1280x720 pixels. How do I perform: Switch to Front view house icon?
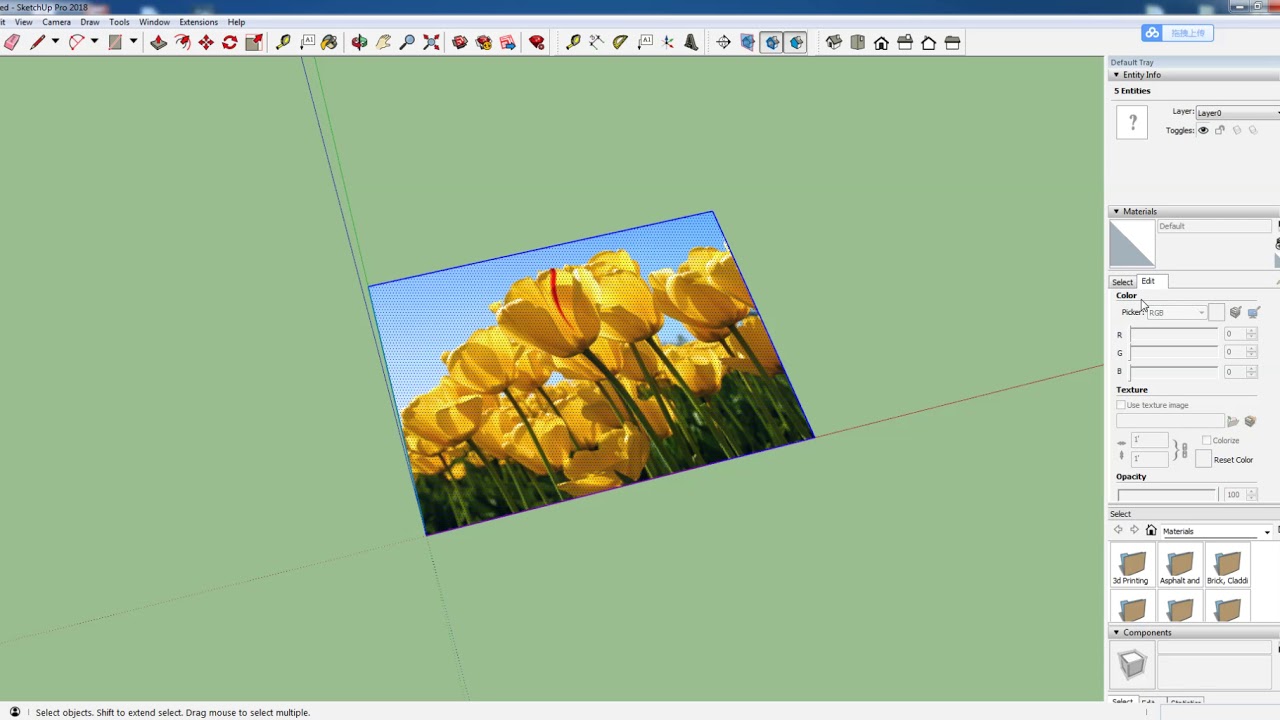[881, 42]
